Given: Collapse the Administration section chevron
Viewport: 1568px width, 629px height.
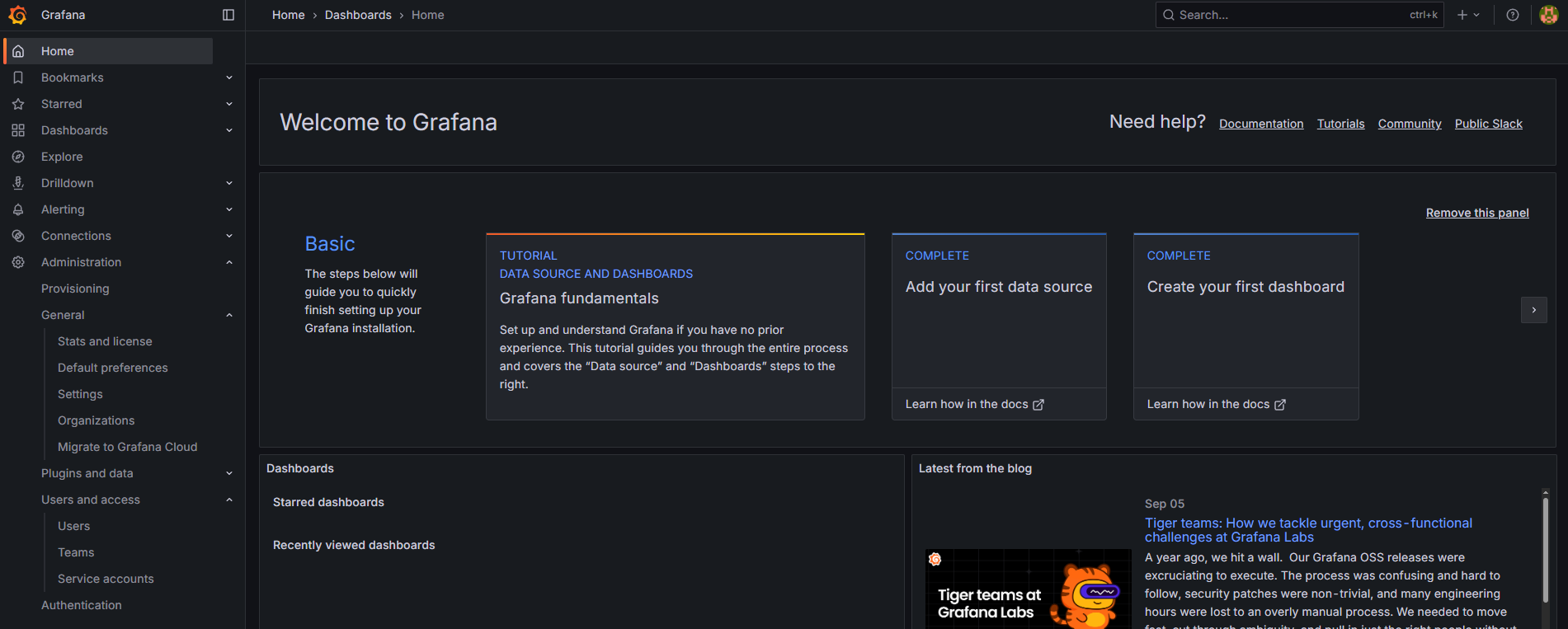Looking at the screenshot, I should click(x=229, y=262).
